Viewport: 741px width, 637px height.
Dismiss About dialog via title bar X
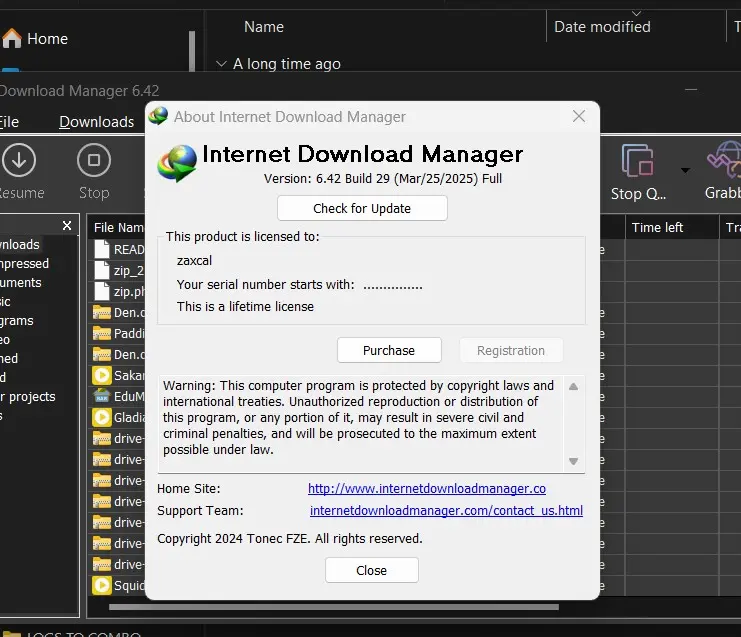[579, 116]
